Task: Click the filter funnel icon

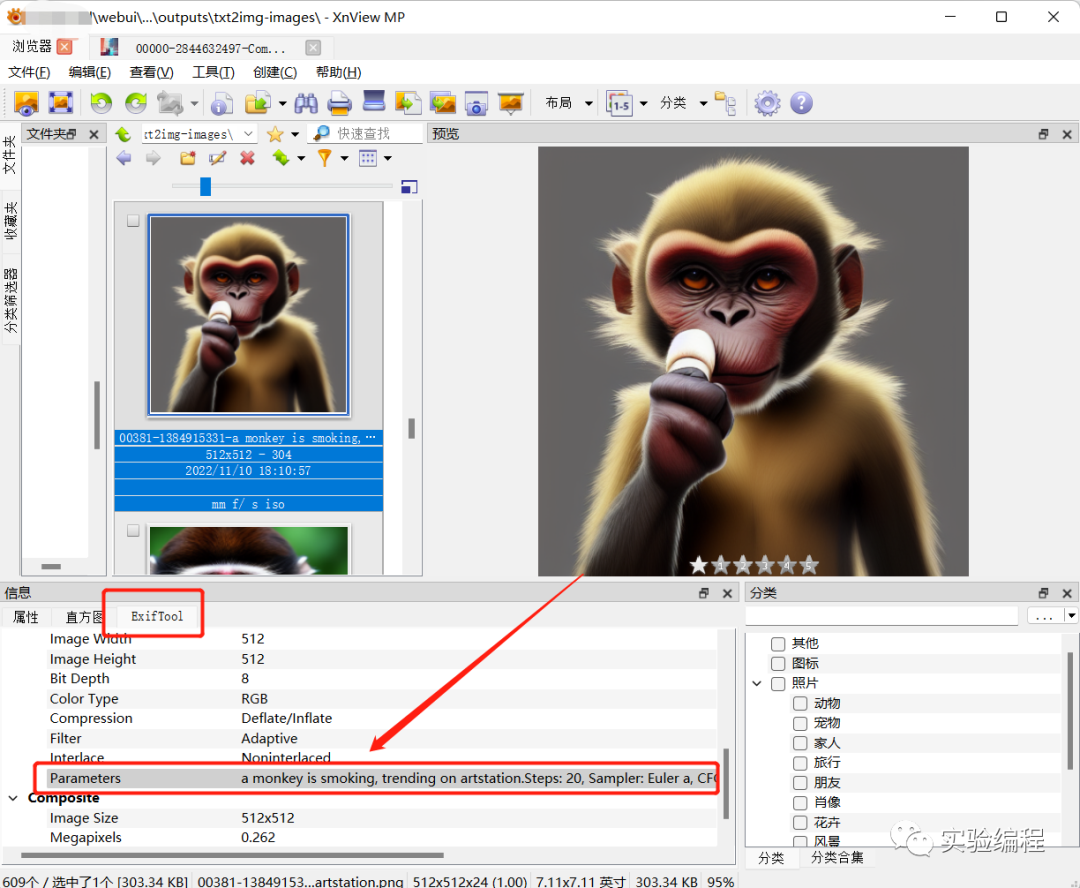Action: [x=324, y=158]
